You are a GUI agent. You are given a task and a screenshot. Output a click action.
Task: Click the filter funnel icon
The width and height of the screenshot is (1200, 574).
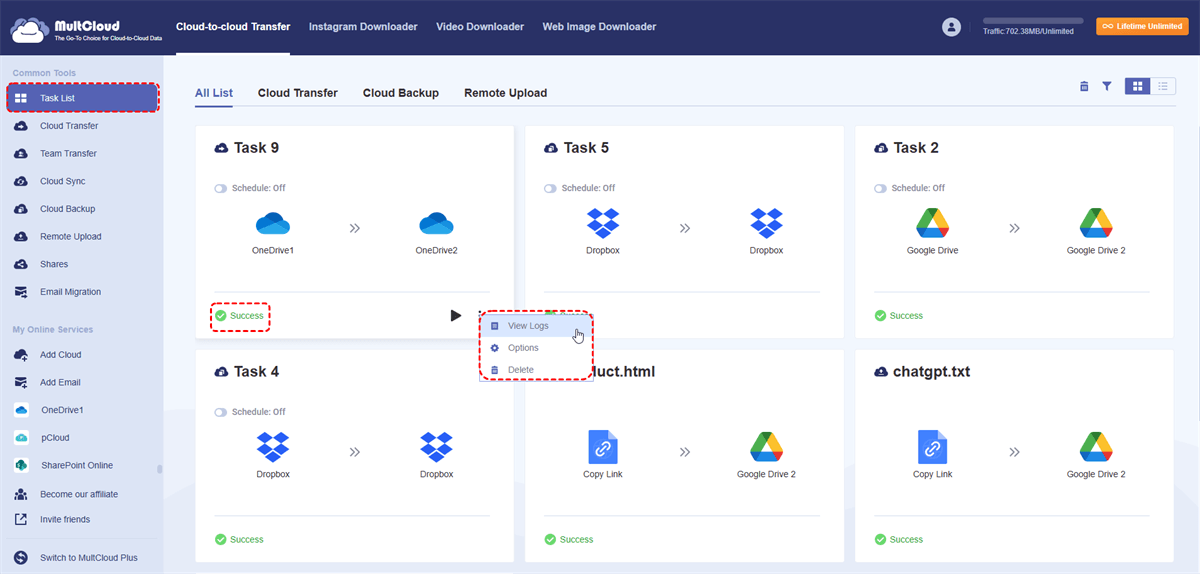[x=1107, y=87]
